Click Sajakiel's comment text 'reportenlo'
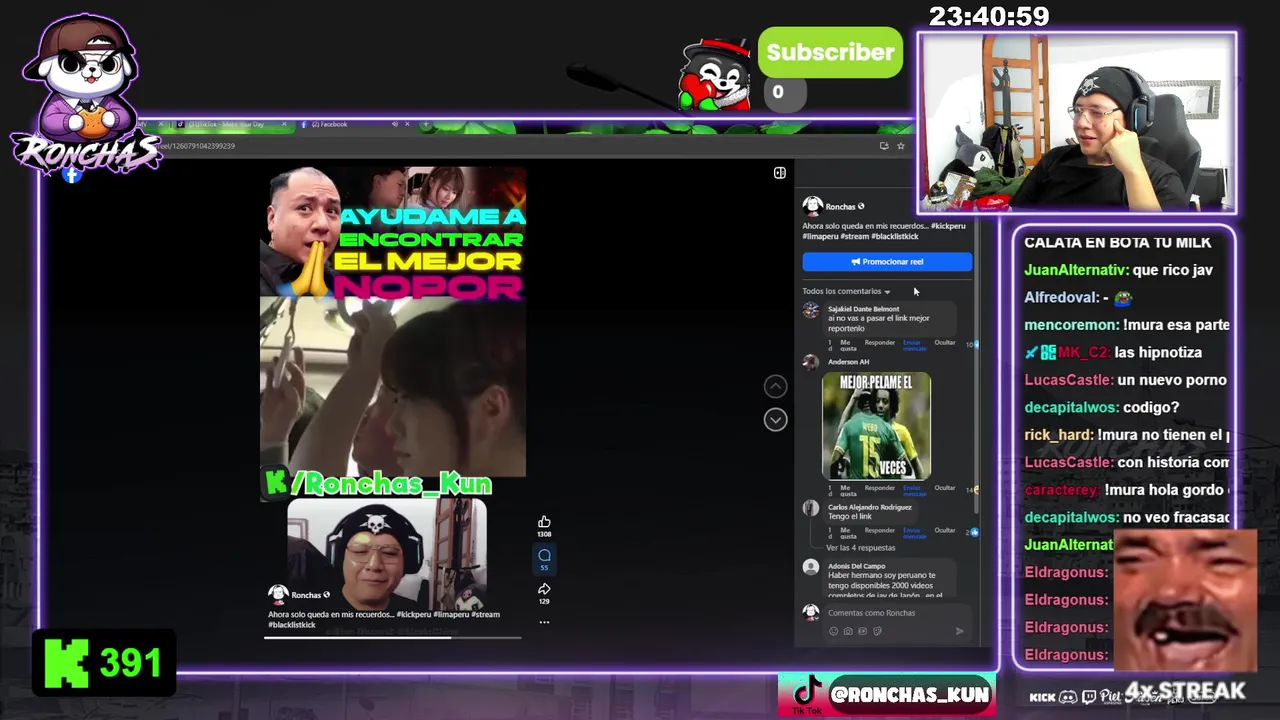 point(846,328)
